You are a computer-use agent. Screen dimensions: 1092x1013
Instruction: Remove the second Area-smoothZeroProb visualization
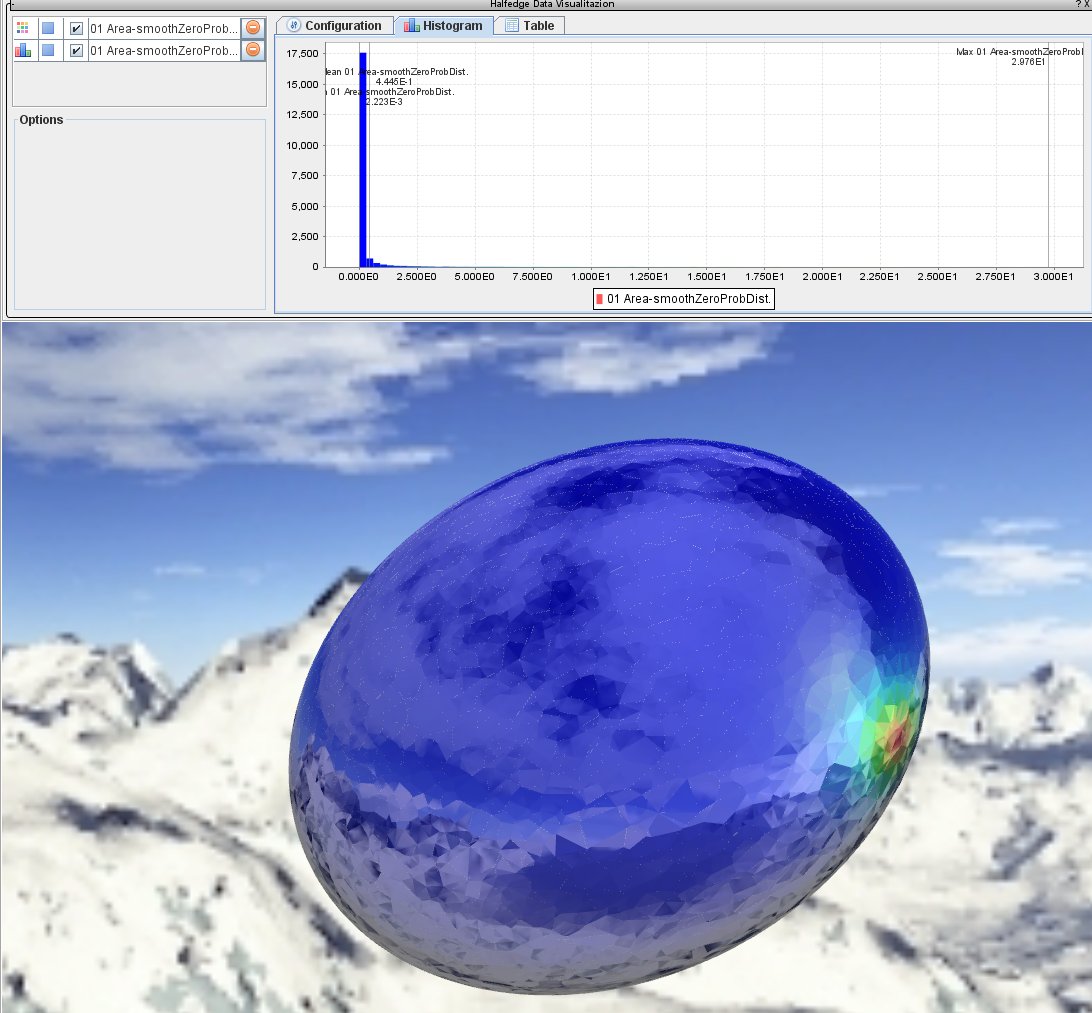(x=253, y=50)
